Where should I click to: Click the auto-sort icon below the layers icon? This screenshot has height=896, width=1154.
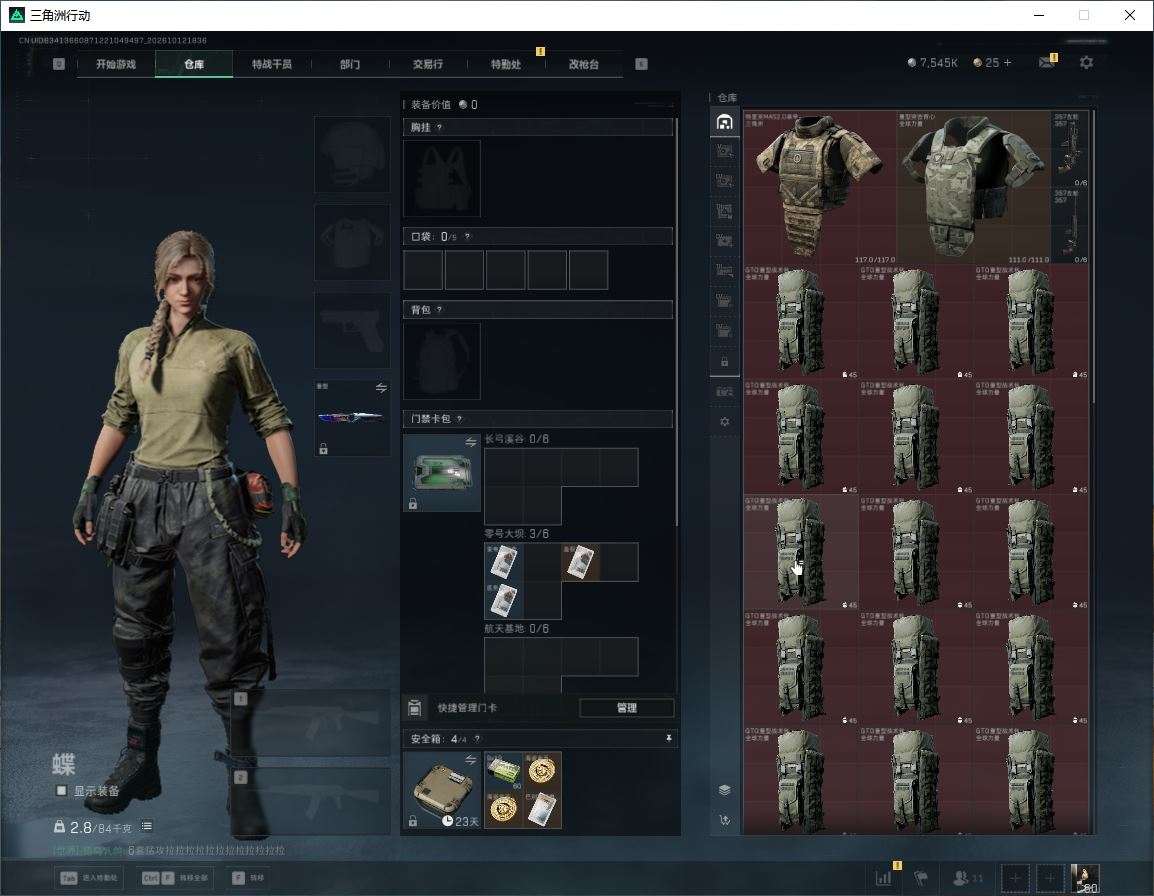(724, 820)
